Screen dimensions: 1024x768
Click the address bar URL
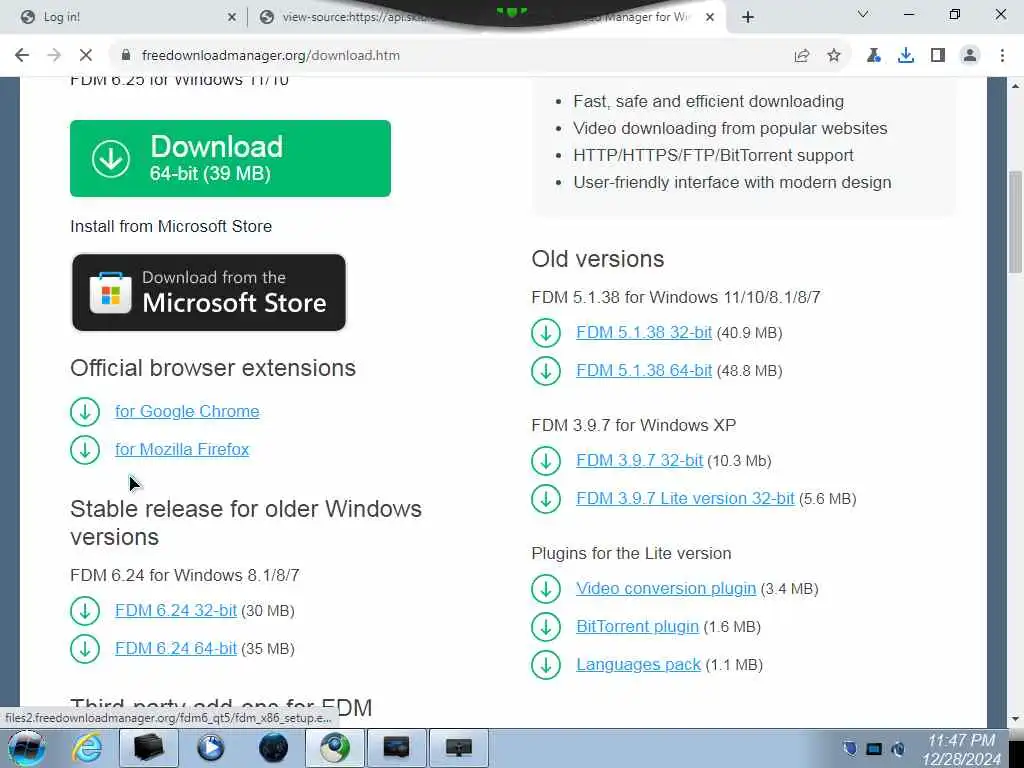(x=270, y=56)
